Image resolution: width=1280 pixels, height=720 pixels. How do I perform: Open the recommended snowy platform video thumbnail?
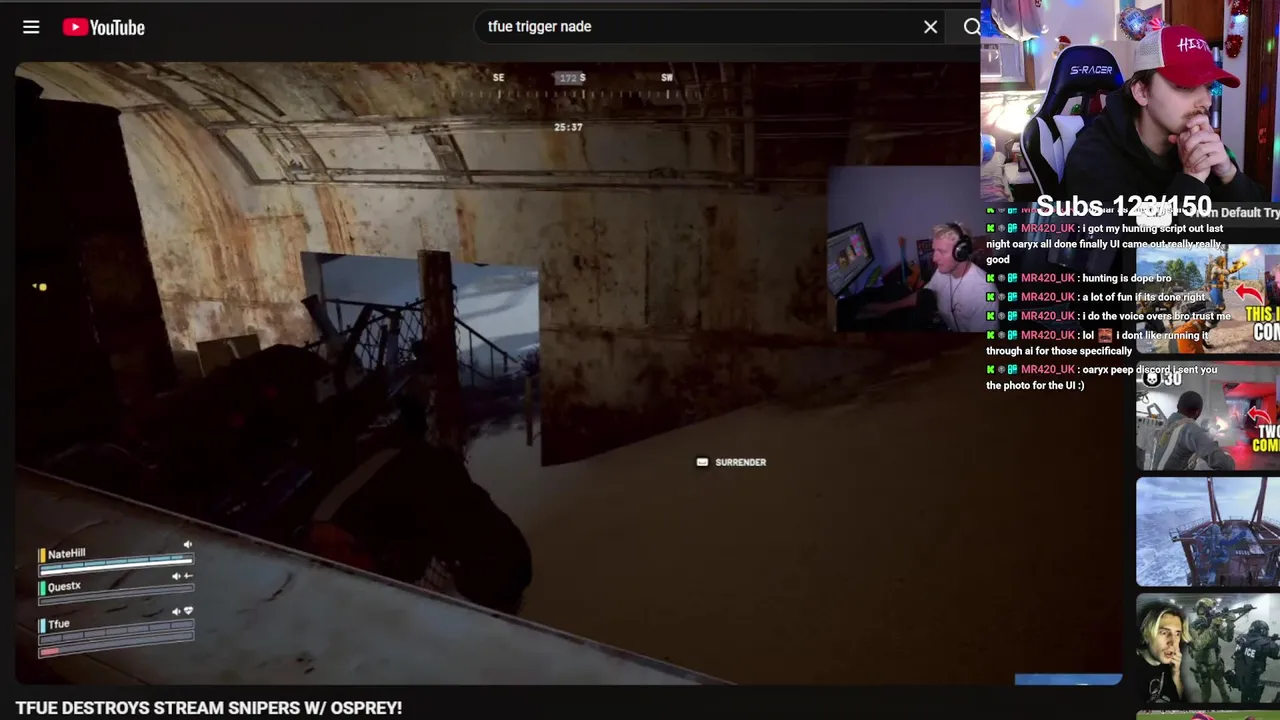coord(1208,532)
